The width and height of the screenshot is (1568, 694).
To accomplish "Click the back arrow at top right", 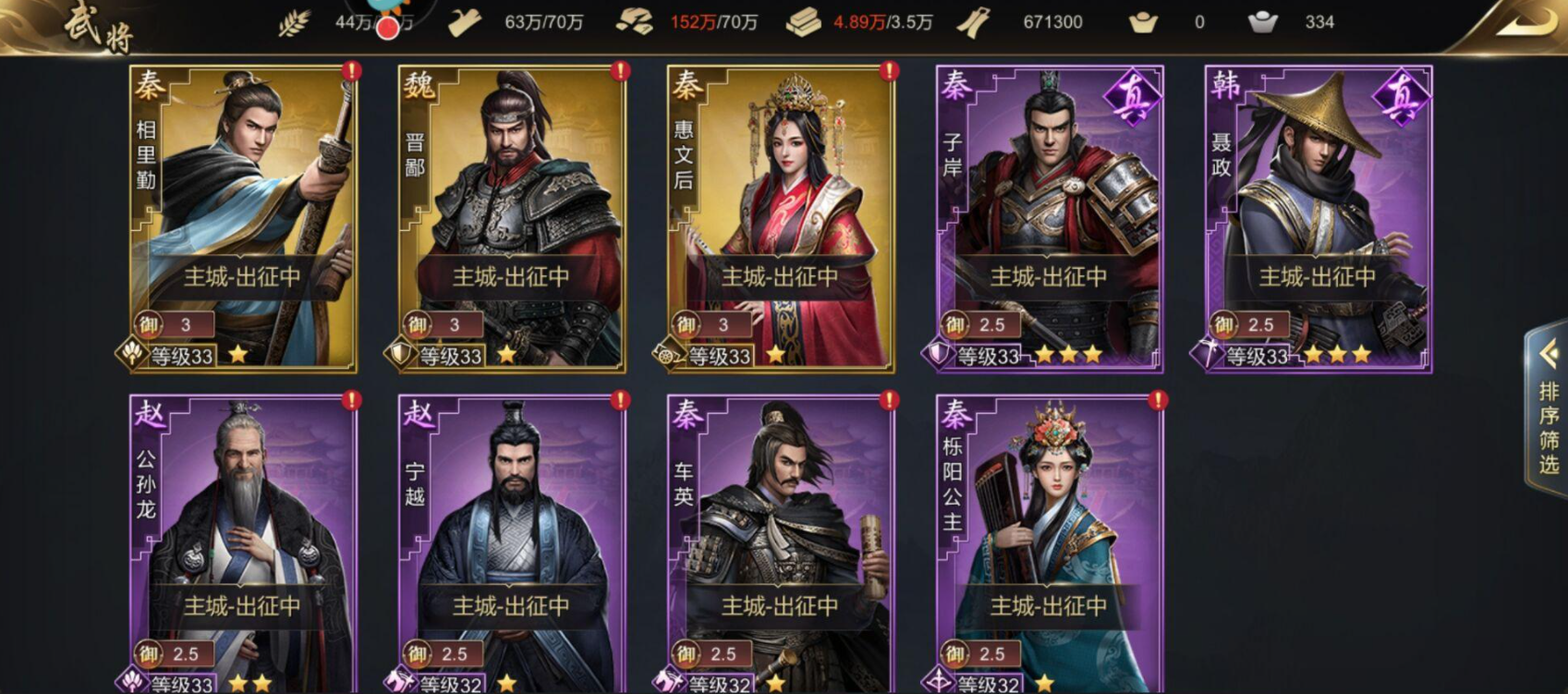I will point(1525,23).
